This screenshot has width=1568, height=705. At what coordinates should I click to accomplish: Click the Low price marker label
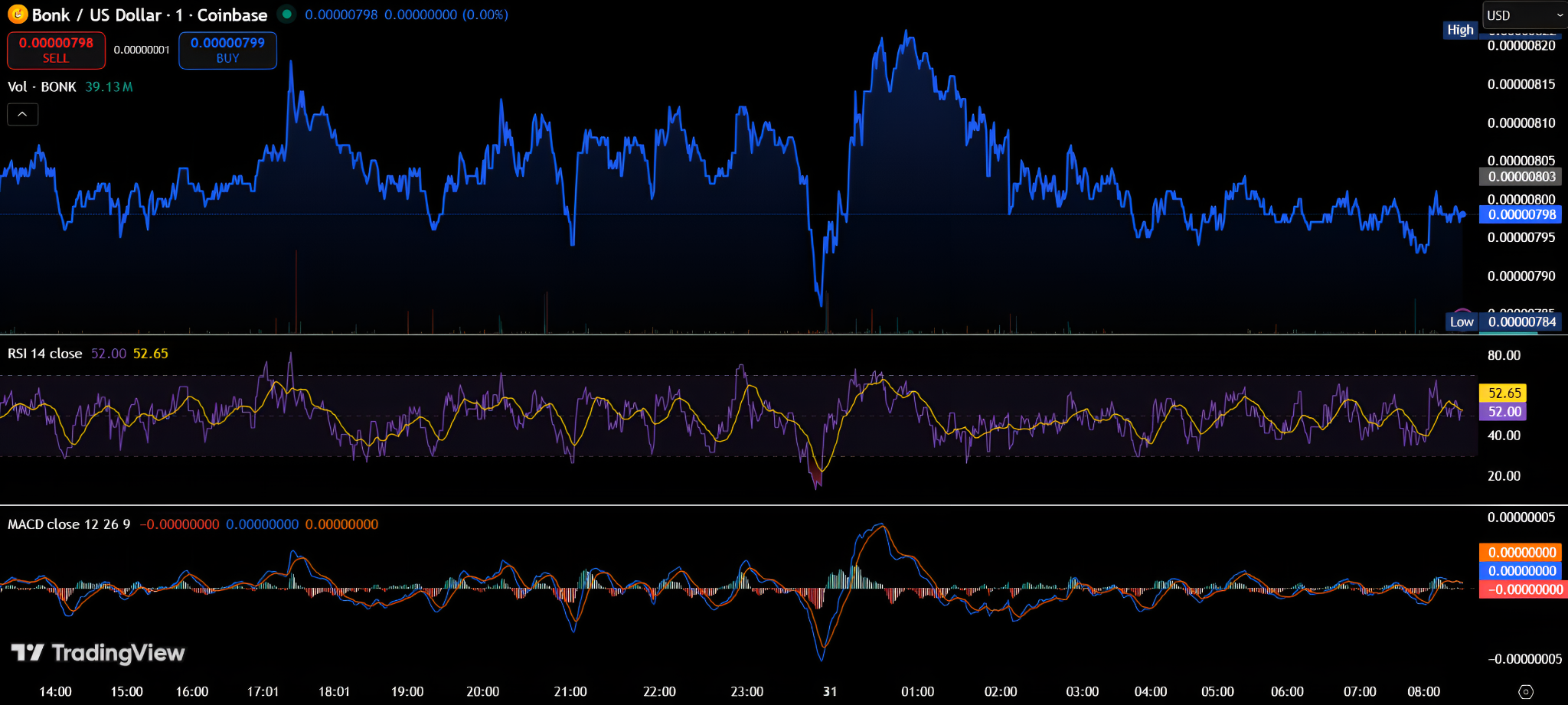click(1461, 321)
